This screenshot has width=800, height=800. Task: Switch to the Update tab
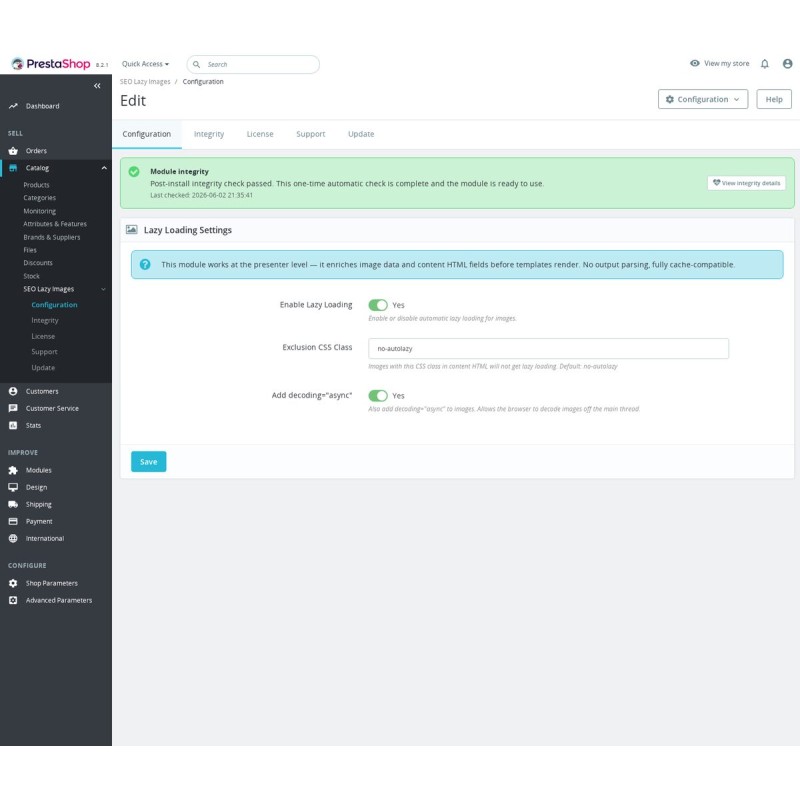point(361,134)
